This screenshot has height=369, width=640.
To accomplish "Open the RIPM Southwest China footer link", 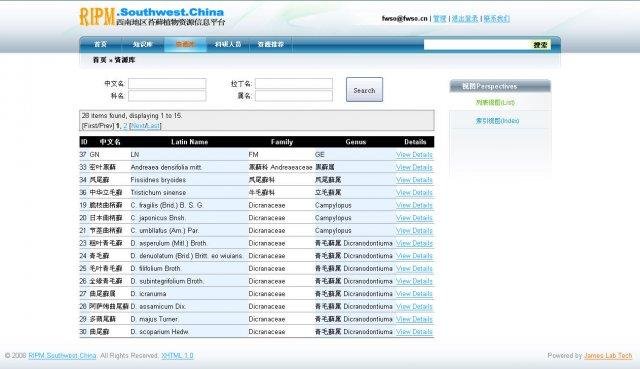I will [62, 356].
